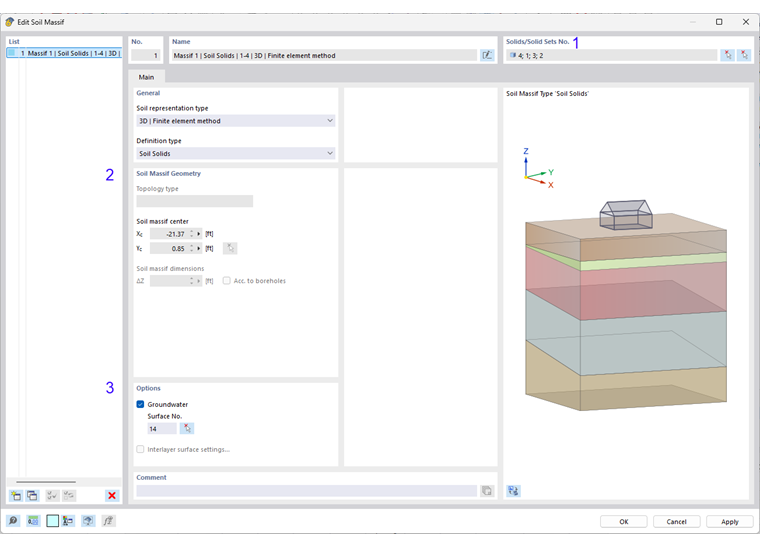The height and width of the screenshot is (548, 760).
Task: Click the No. field showing 1
Action: point(145,55)
